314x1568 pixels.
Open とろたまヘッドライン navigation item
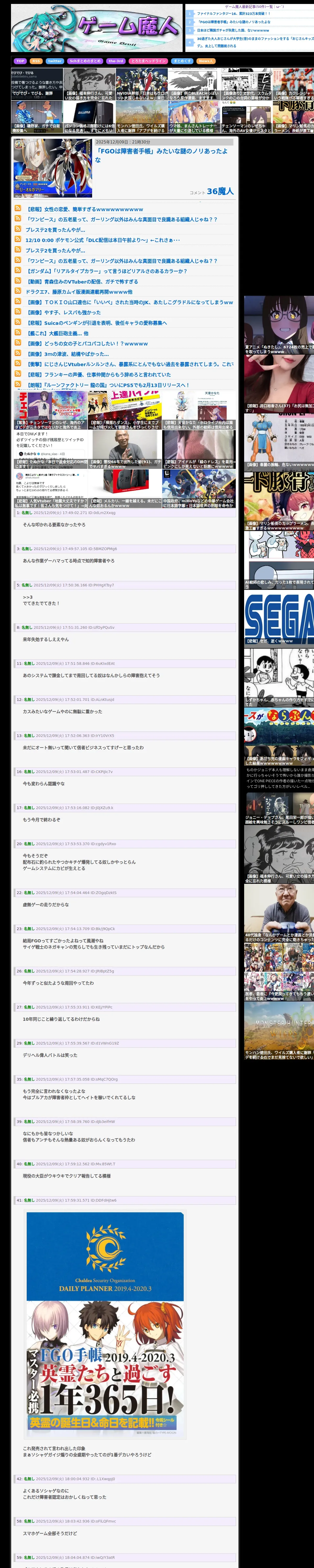tap(148, 61)
